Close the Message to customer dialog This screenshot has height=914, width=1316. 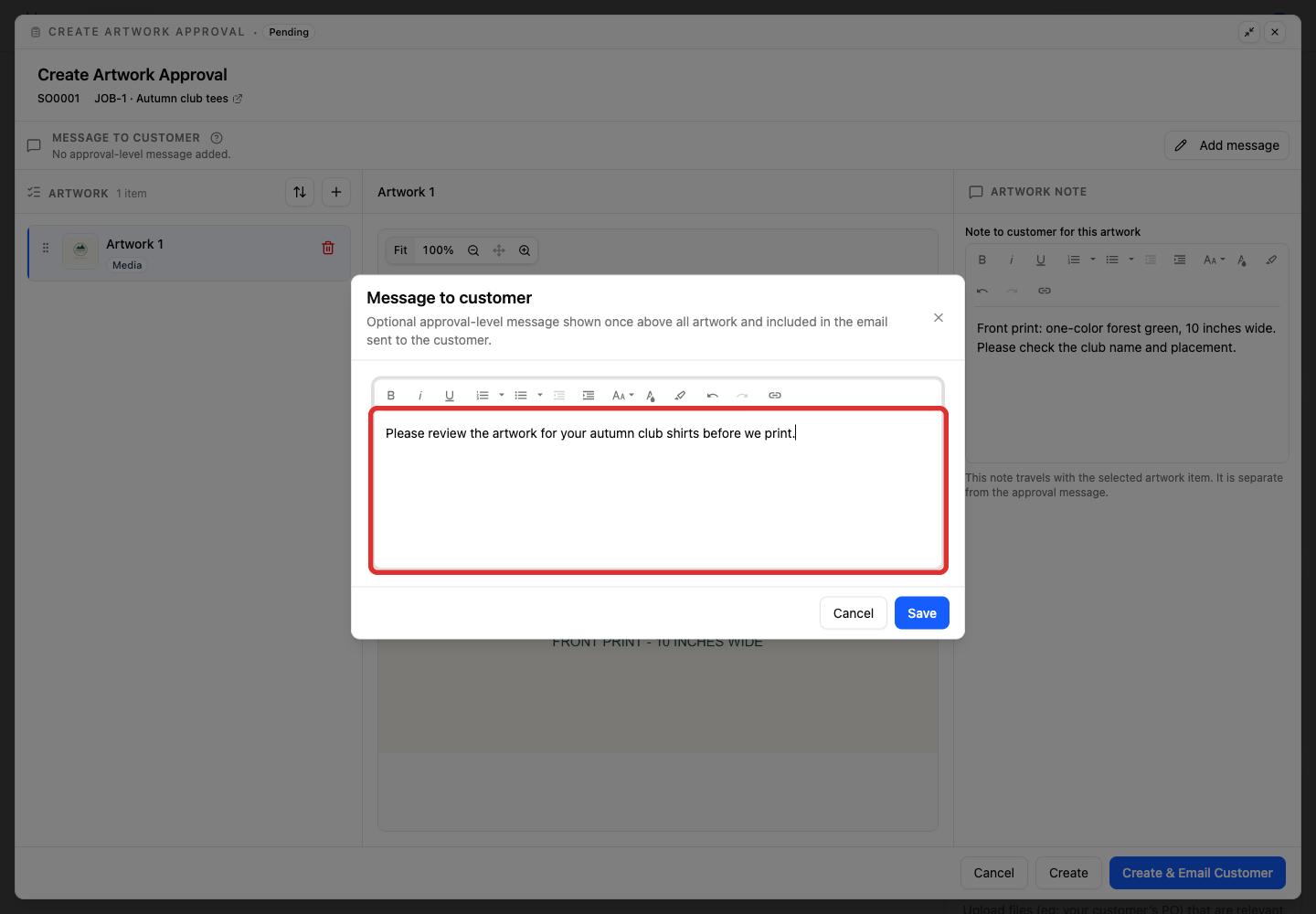pyautogui.click(x=939, y=318)
